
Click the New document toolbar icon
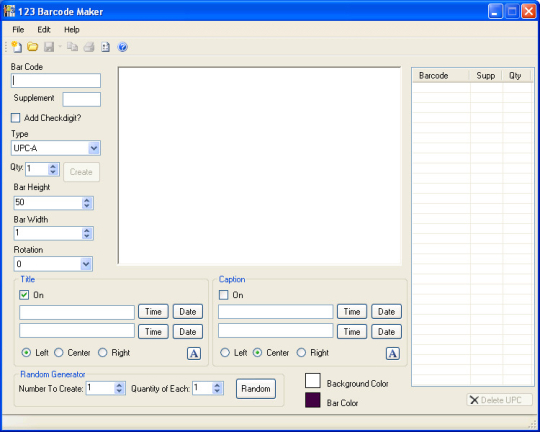[x=17, y=47]
